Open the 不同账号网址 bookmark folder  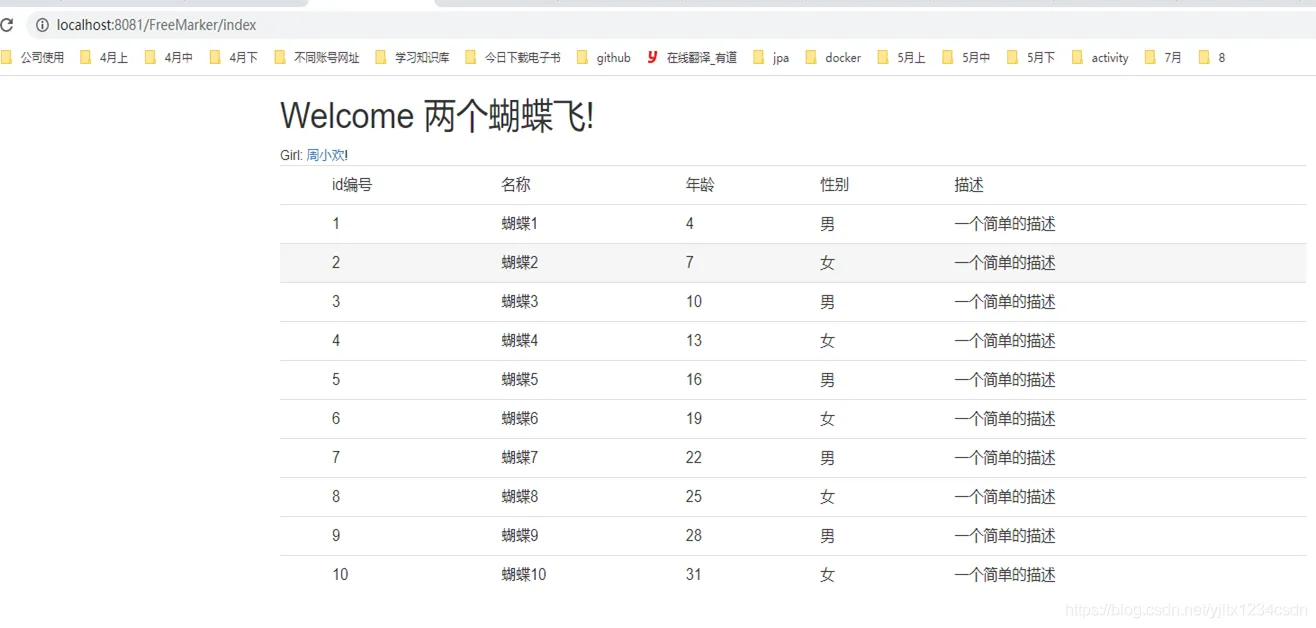[x=317, y=58]
